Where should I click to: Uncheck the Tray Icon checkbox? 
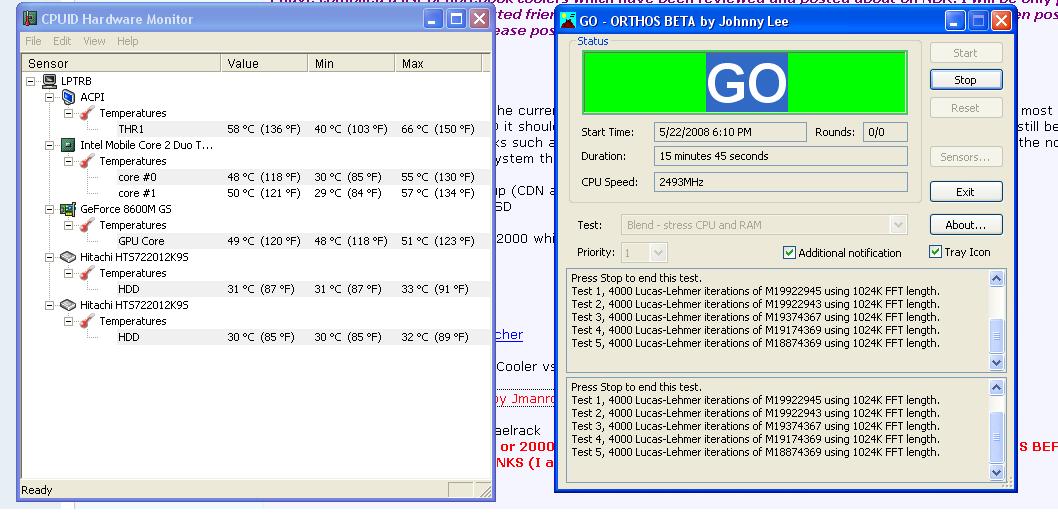[935, 252]
